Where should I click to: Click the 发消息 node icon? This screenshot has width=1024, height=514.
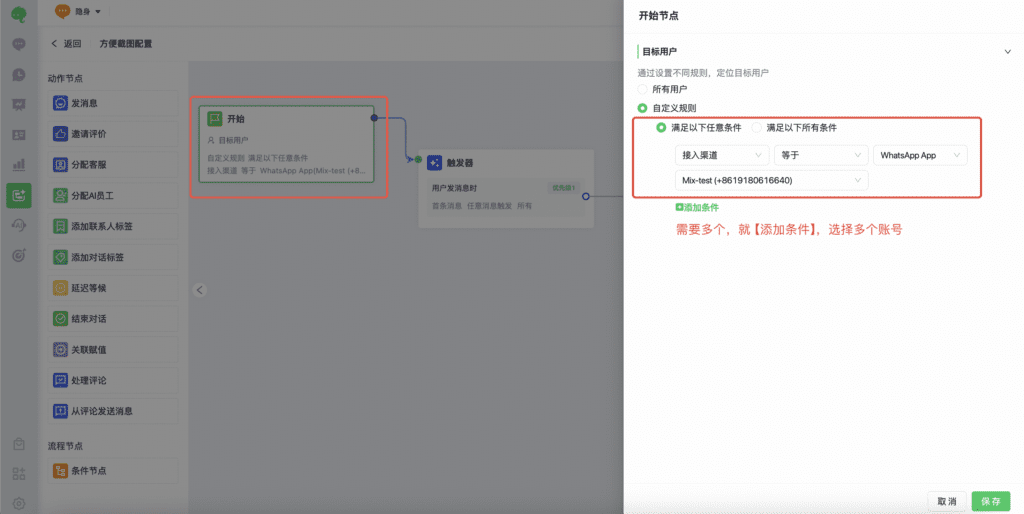tap(61, 103)
